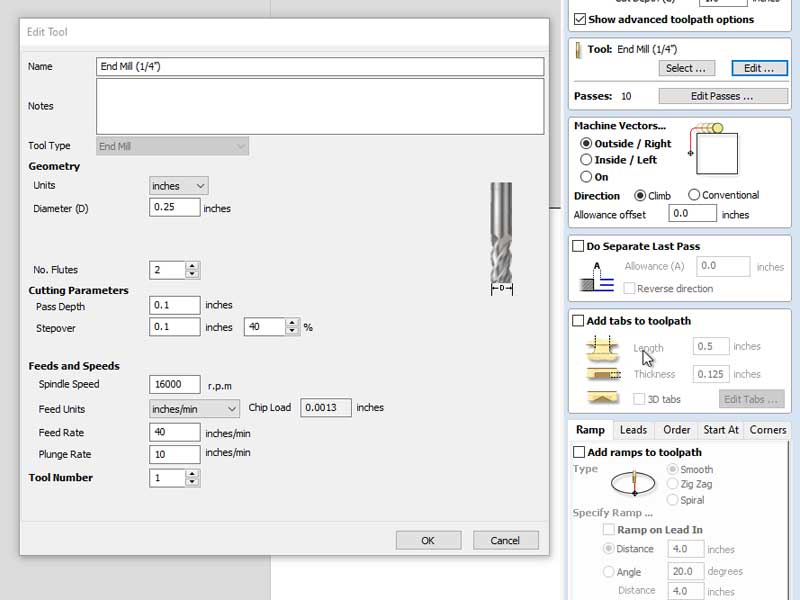Screen dimensions: 800x600
Task: Select Inside / Left machine vectors option
Action: pos(587,160)
